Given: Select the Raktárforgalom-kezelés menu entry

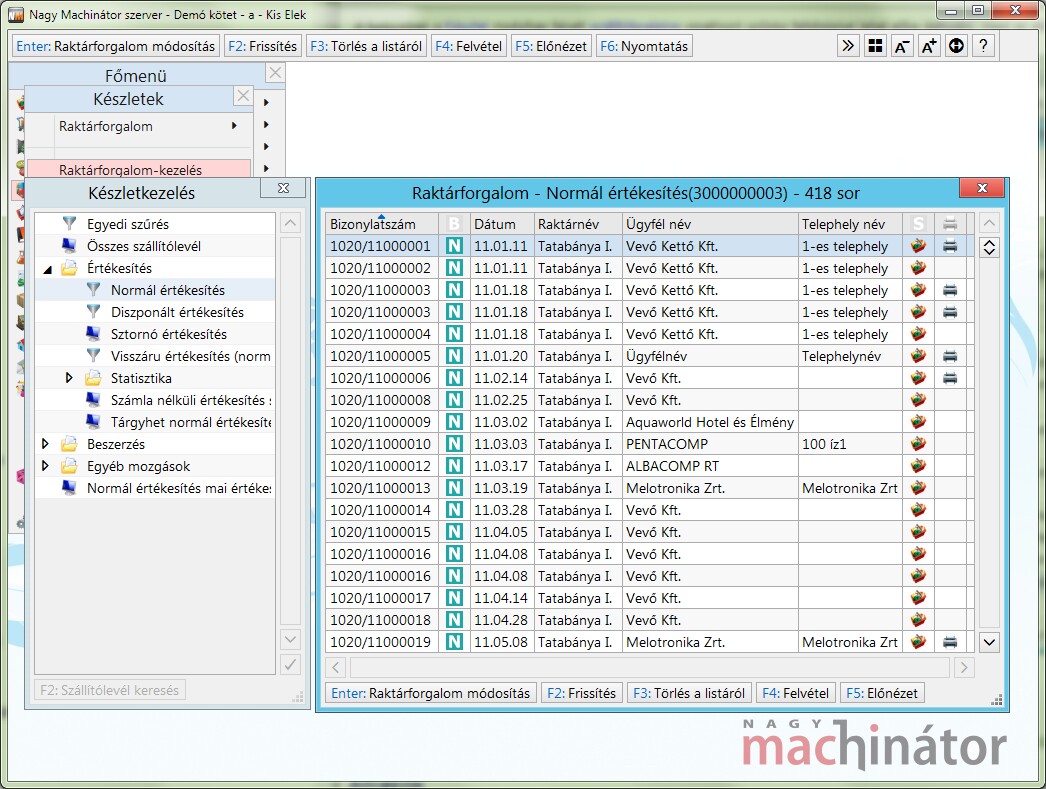Looking at the screenshot, I should pos(130,170).
